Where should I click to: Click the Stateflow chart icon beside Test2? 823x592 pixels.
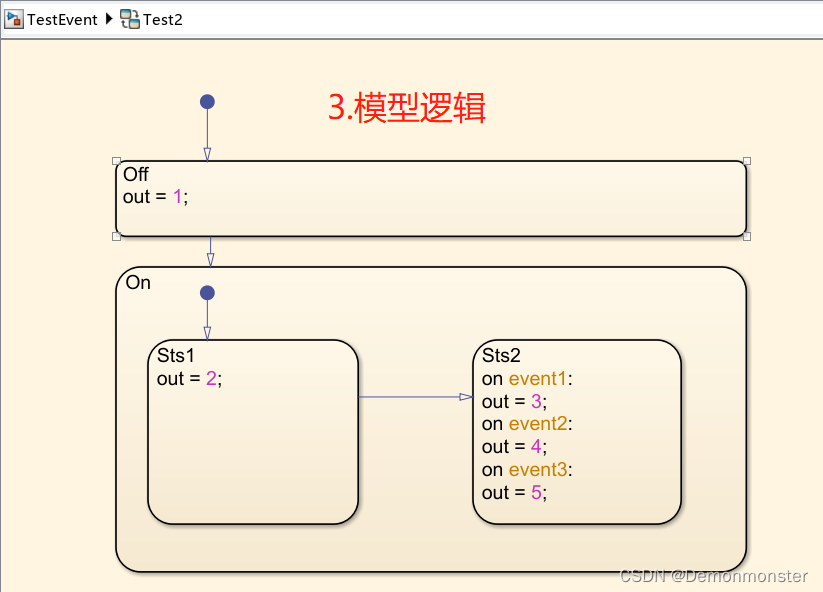(x=128, y=19)
